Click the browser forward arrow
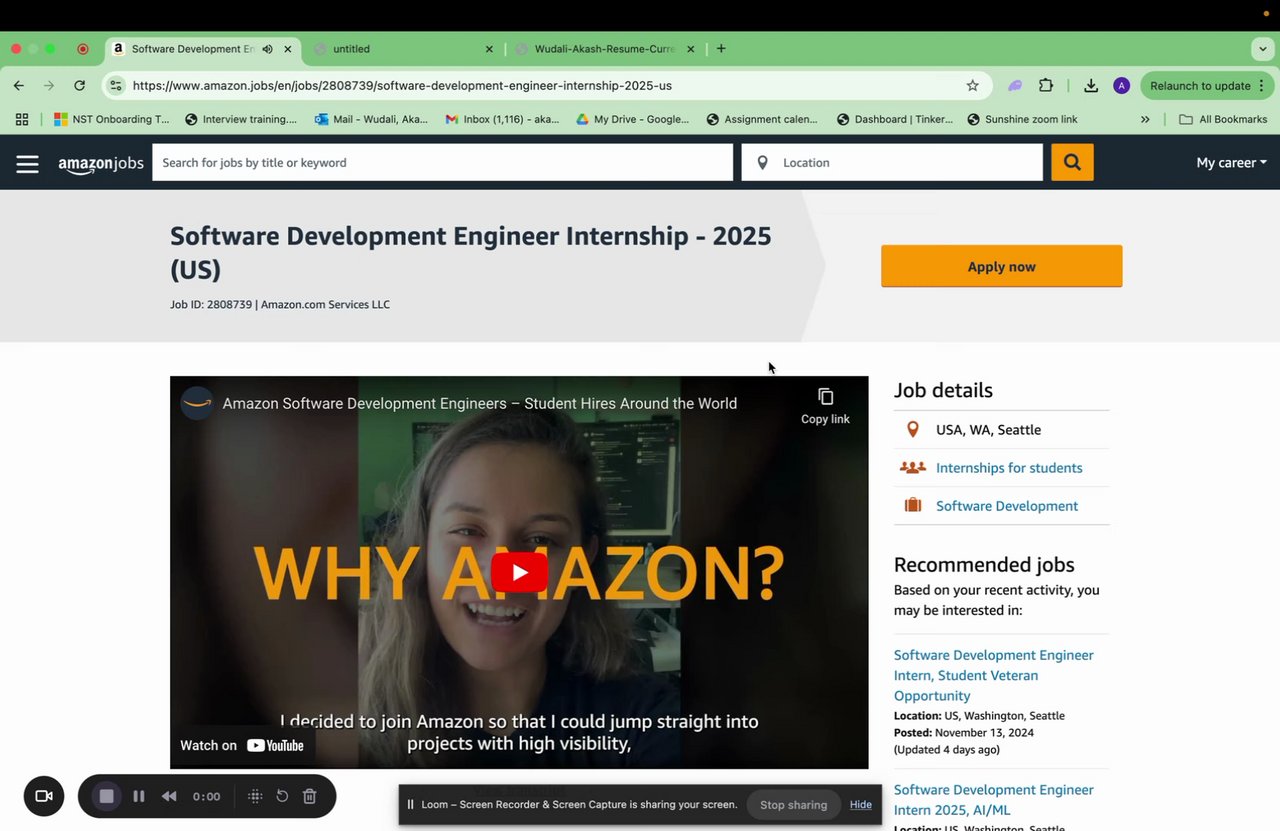 coord(49,86)
